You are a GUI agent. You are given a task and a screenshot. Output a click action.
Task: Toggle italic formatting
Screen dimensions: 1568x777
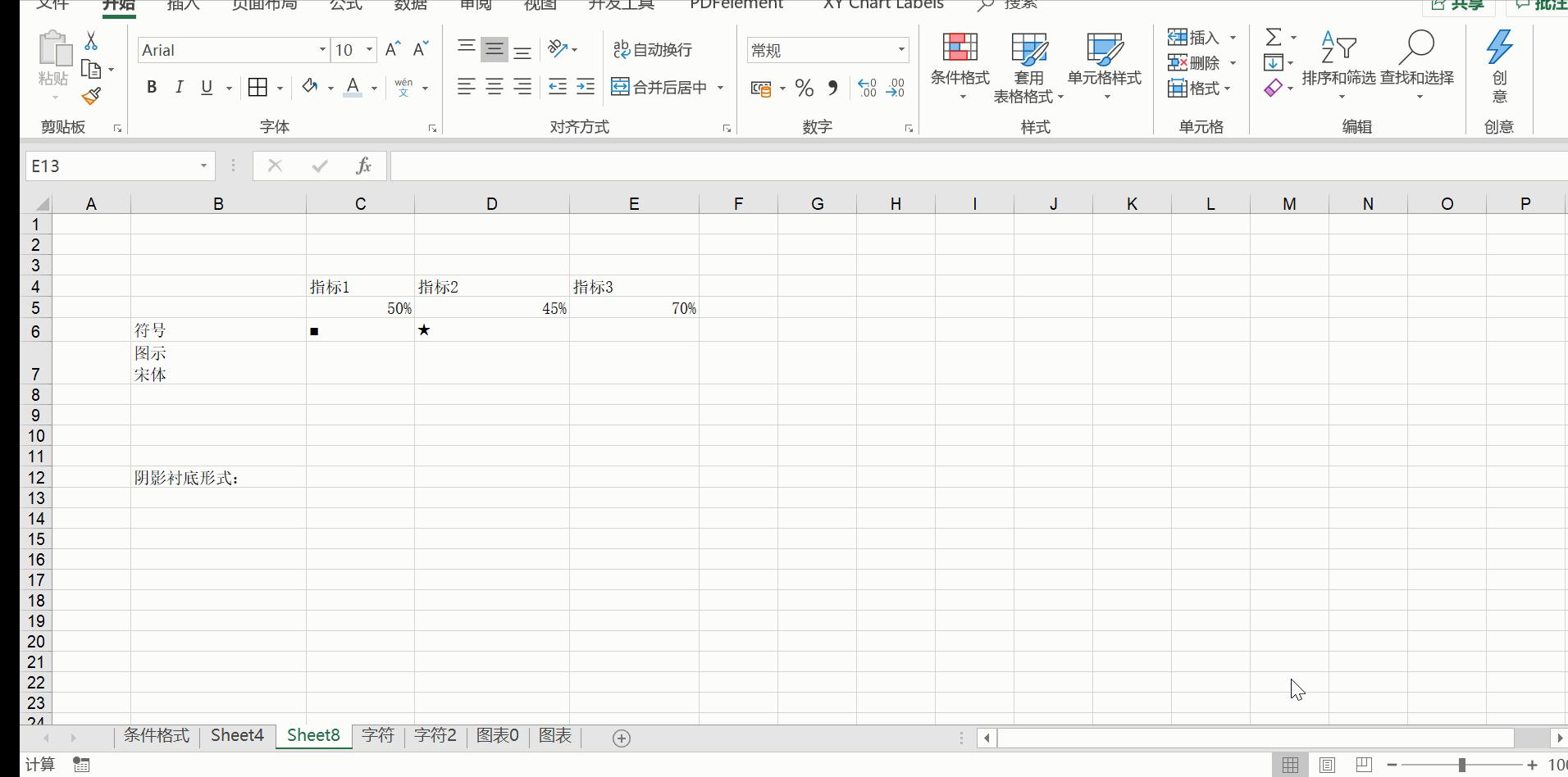click(x=179, y=88)
